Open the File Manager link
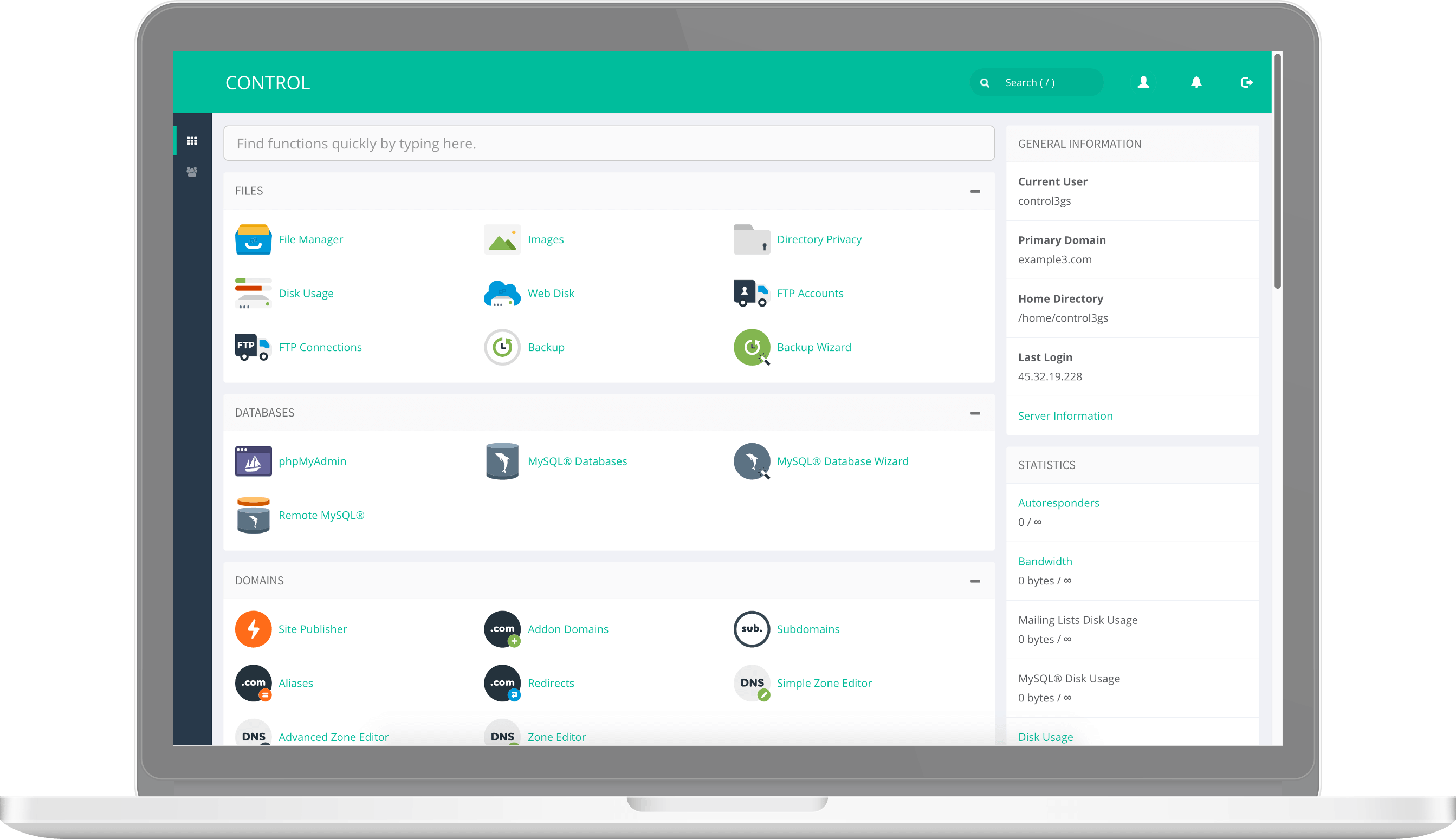This screenshot has width=1456, height=839. tap(310, 239)
